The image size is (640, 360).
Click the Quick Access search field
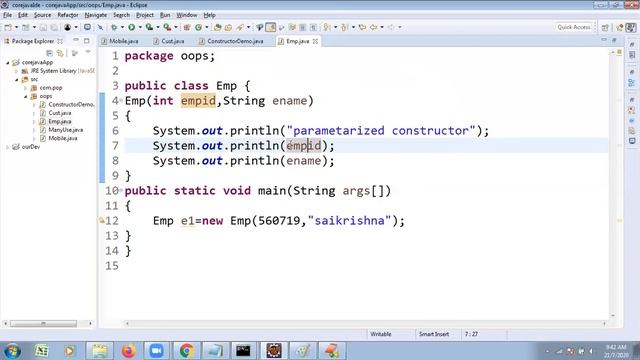pos(574,27)
